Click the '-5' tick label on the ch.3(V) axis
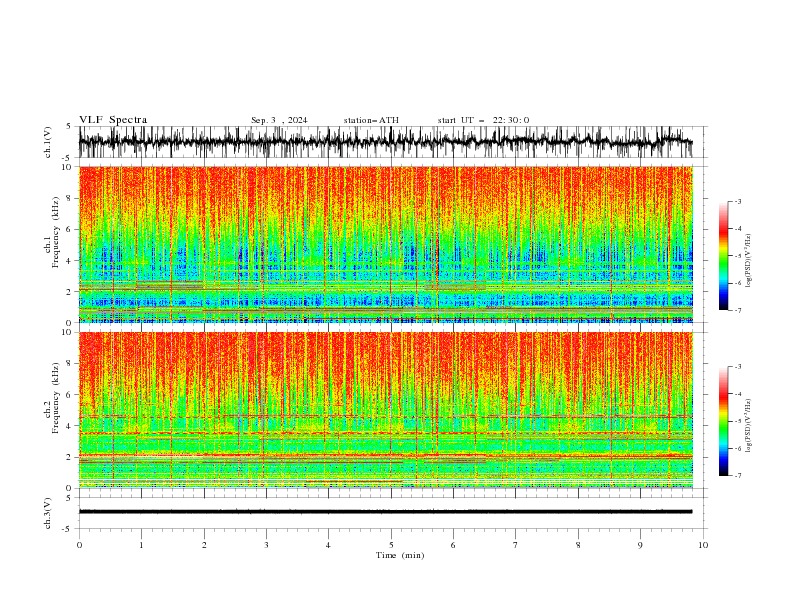Viewport: 792px width, 612px height. (x=68, y=529)
